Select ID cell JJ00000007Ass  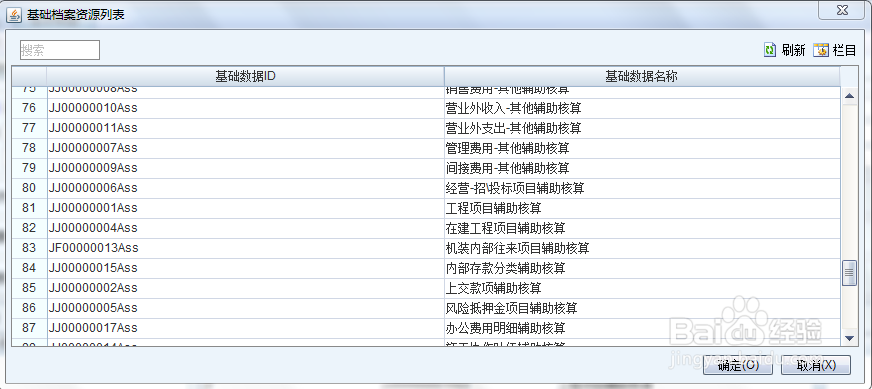(x=245, y=148)
